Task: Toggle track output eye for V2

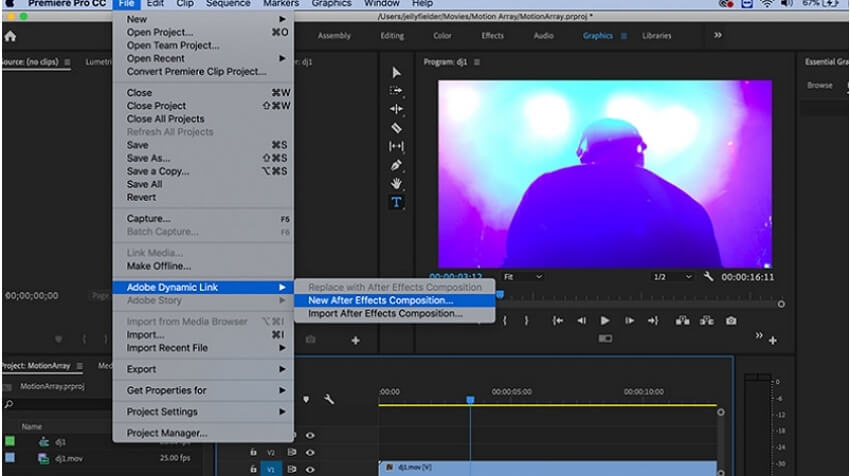Action: pyautogui.click(x=310, y=452)
